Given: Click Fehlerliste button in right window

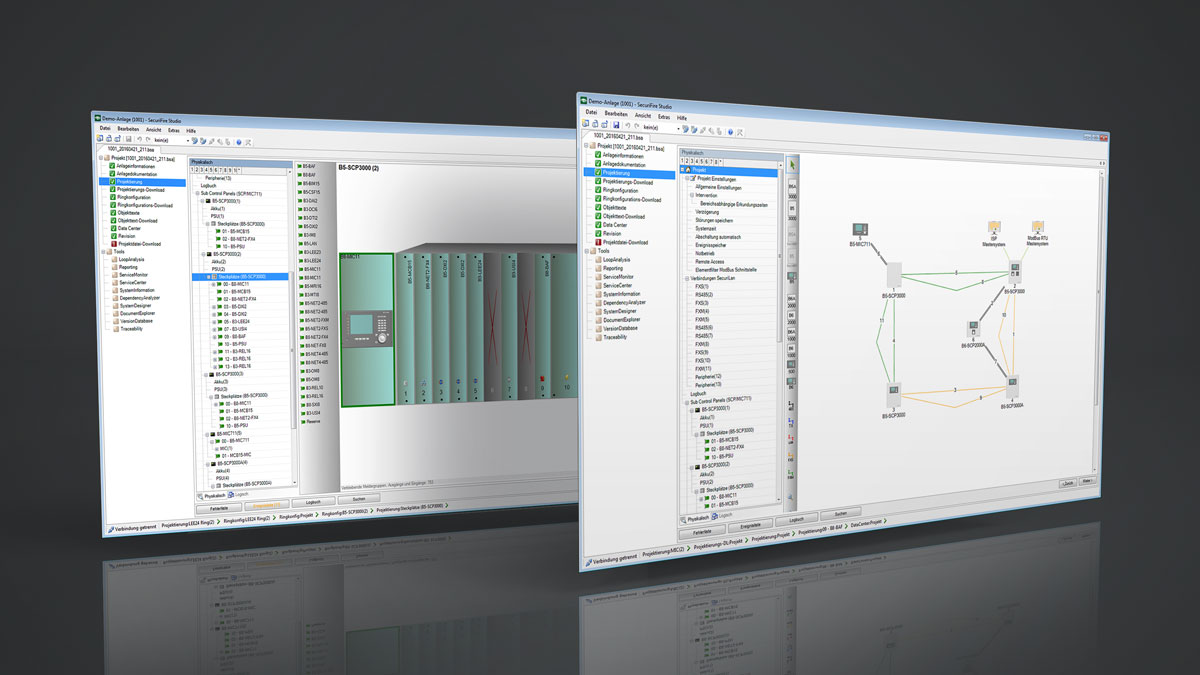Looking at the screenshot, I should click(x=702, y=532).
